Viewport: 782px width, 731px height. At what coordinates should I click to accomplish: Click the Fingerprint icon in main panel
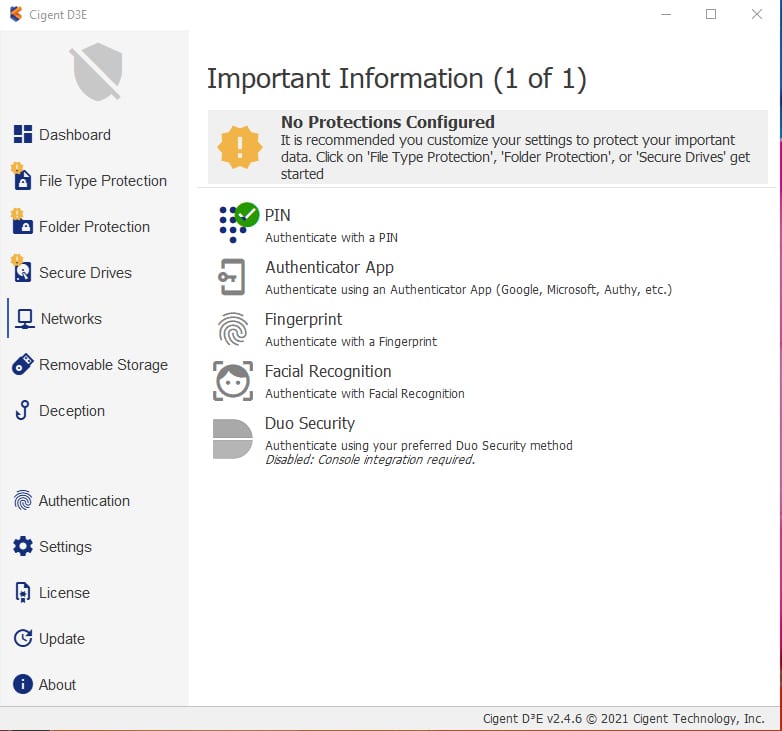click(233, 329)
